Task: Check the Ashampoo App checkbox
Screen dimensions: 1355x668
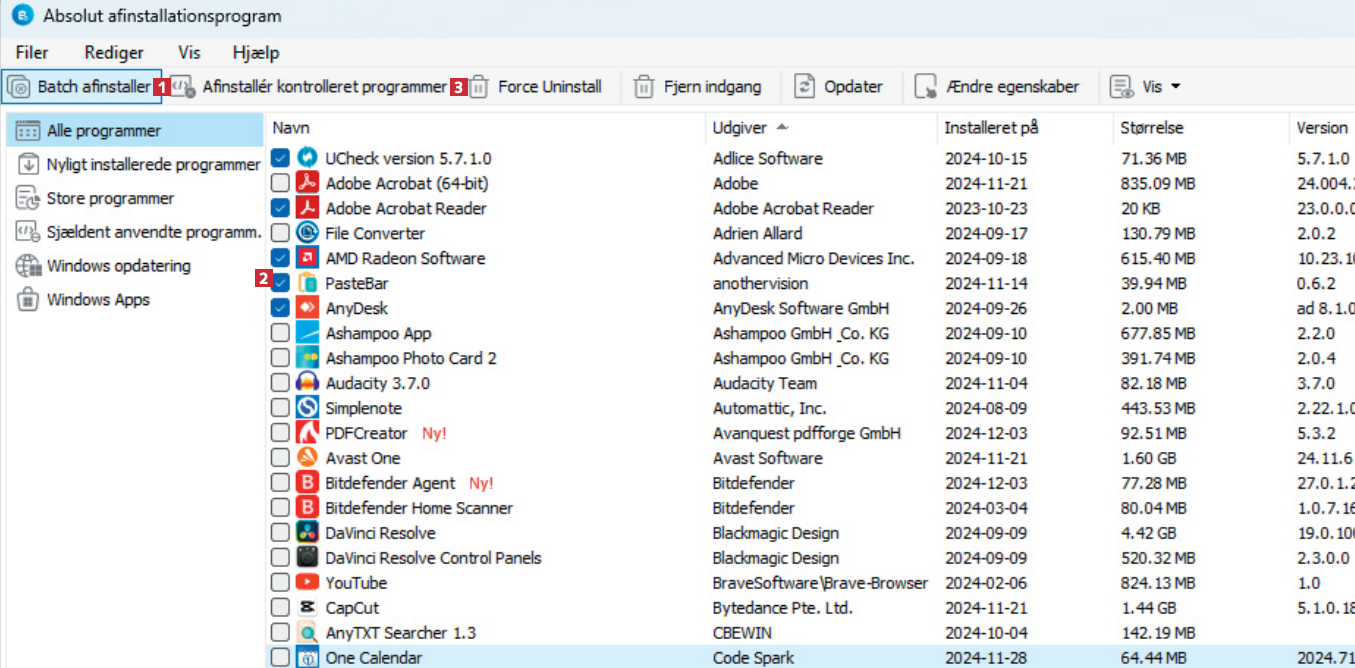Action: pos(280,333)
